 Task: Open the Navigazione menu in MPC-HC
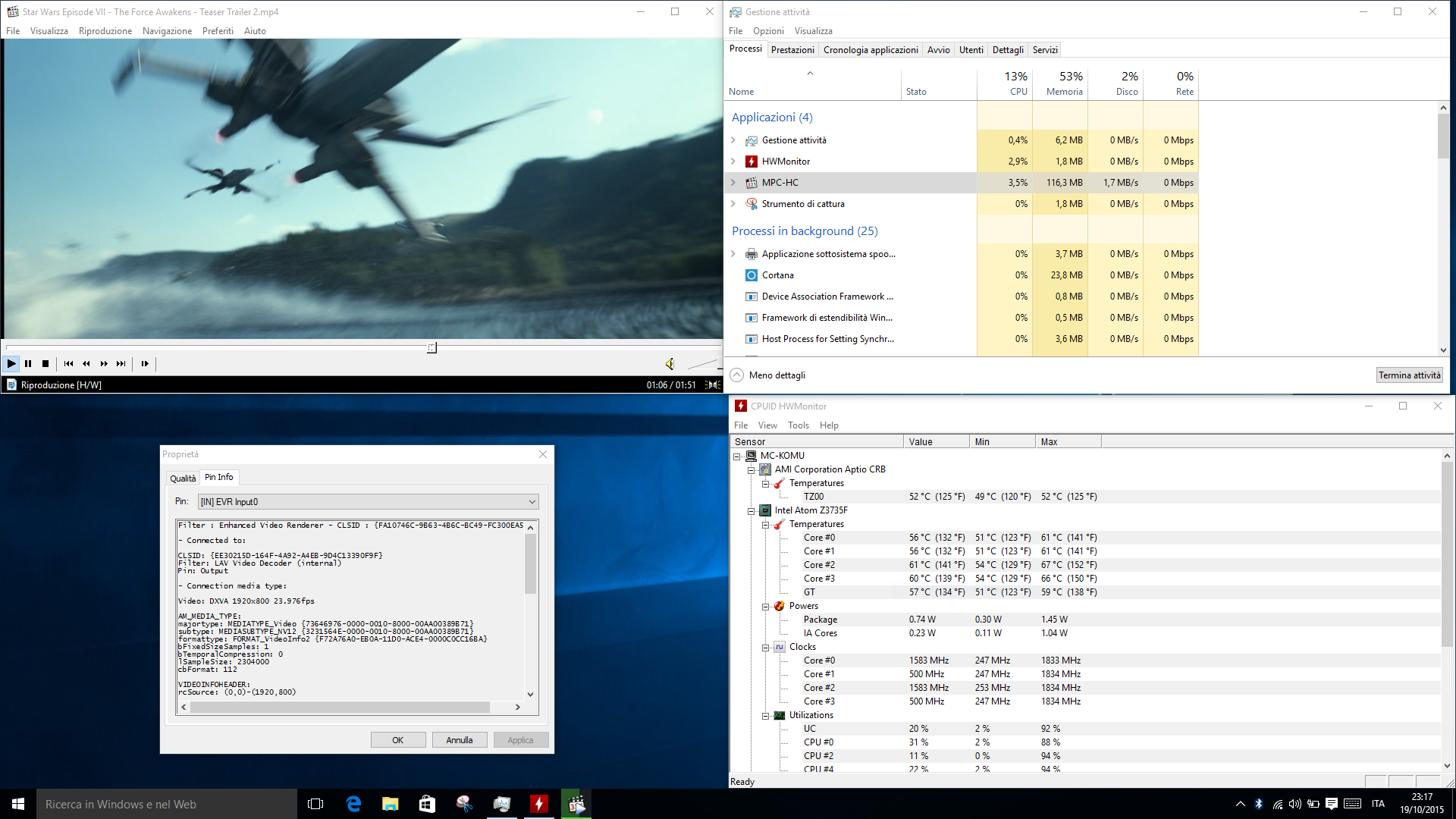[167, 31]
